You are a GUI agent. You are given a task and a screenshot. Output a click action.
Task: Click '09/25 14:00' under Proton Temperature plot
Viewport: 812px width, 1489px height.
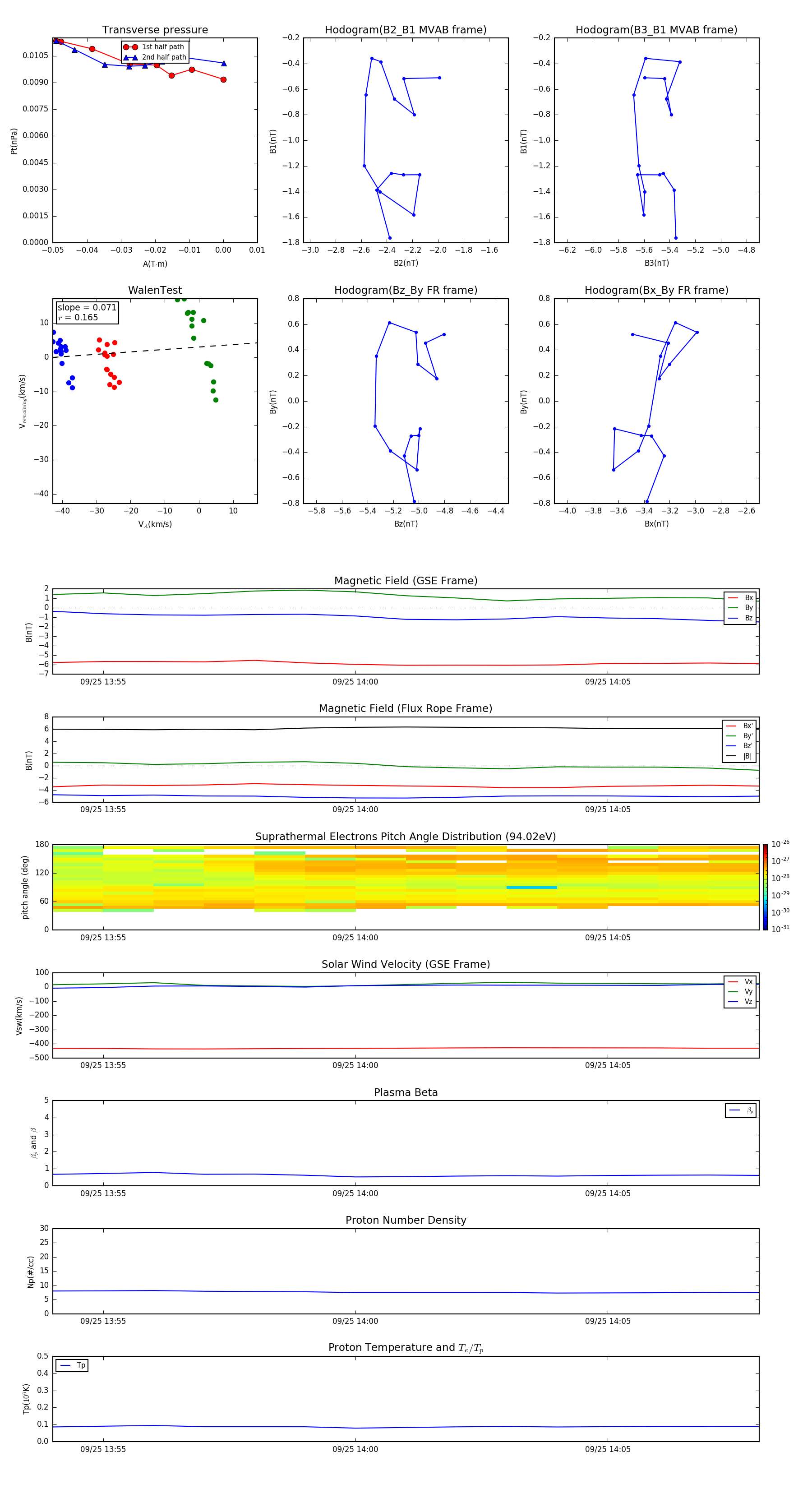tap(355, 1449)
